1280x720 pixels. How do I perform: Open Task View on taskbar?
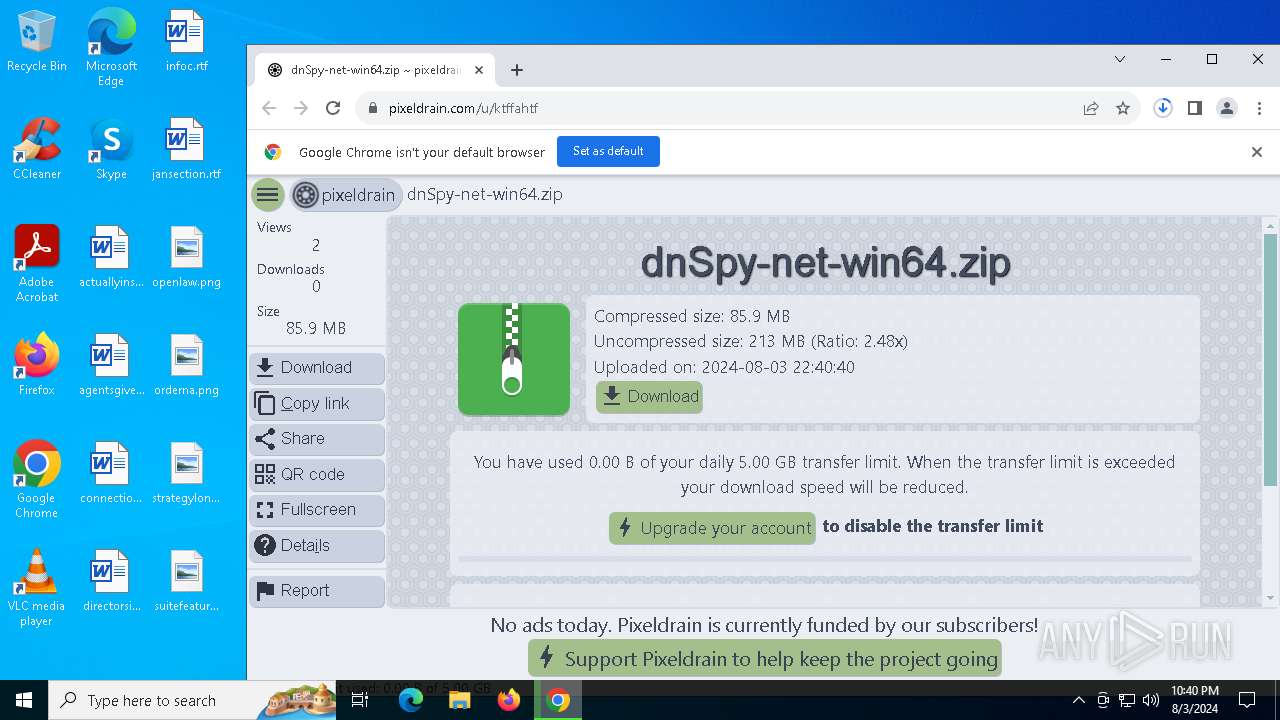pos(360,700)
